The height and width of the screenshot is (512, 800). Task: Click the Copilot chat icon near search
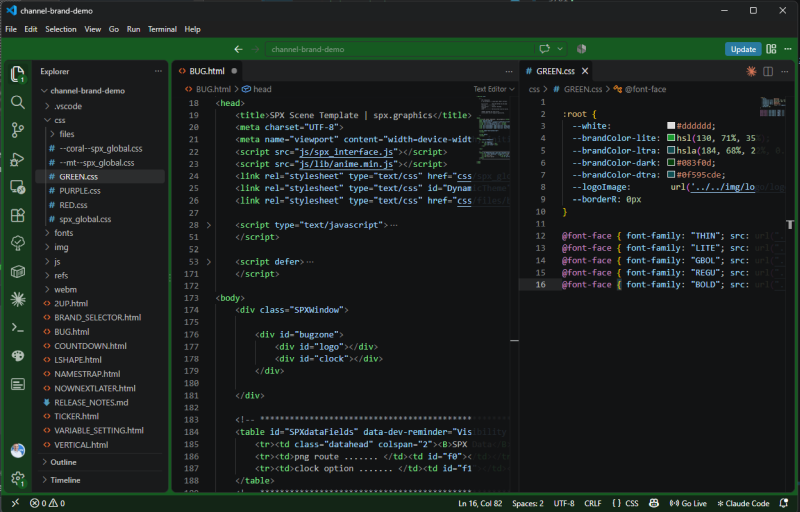pos(544,49)
